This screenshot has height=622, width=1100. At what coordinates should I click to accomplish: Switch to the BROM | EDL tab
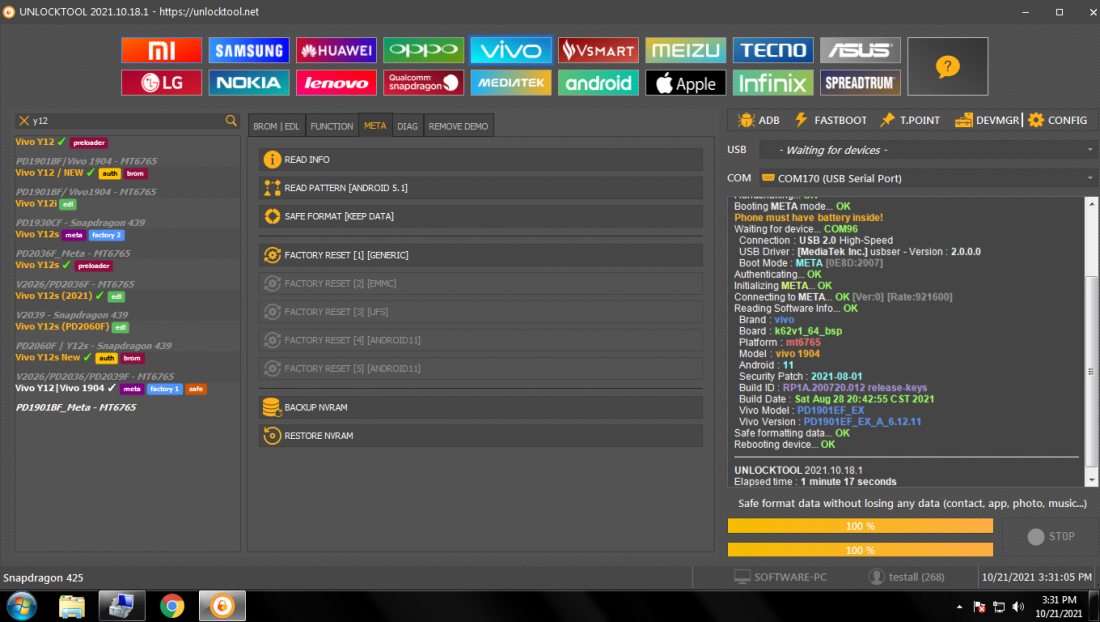click(x=276, y=126)
